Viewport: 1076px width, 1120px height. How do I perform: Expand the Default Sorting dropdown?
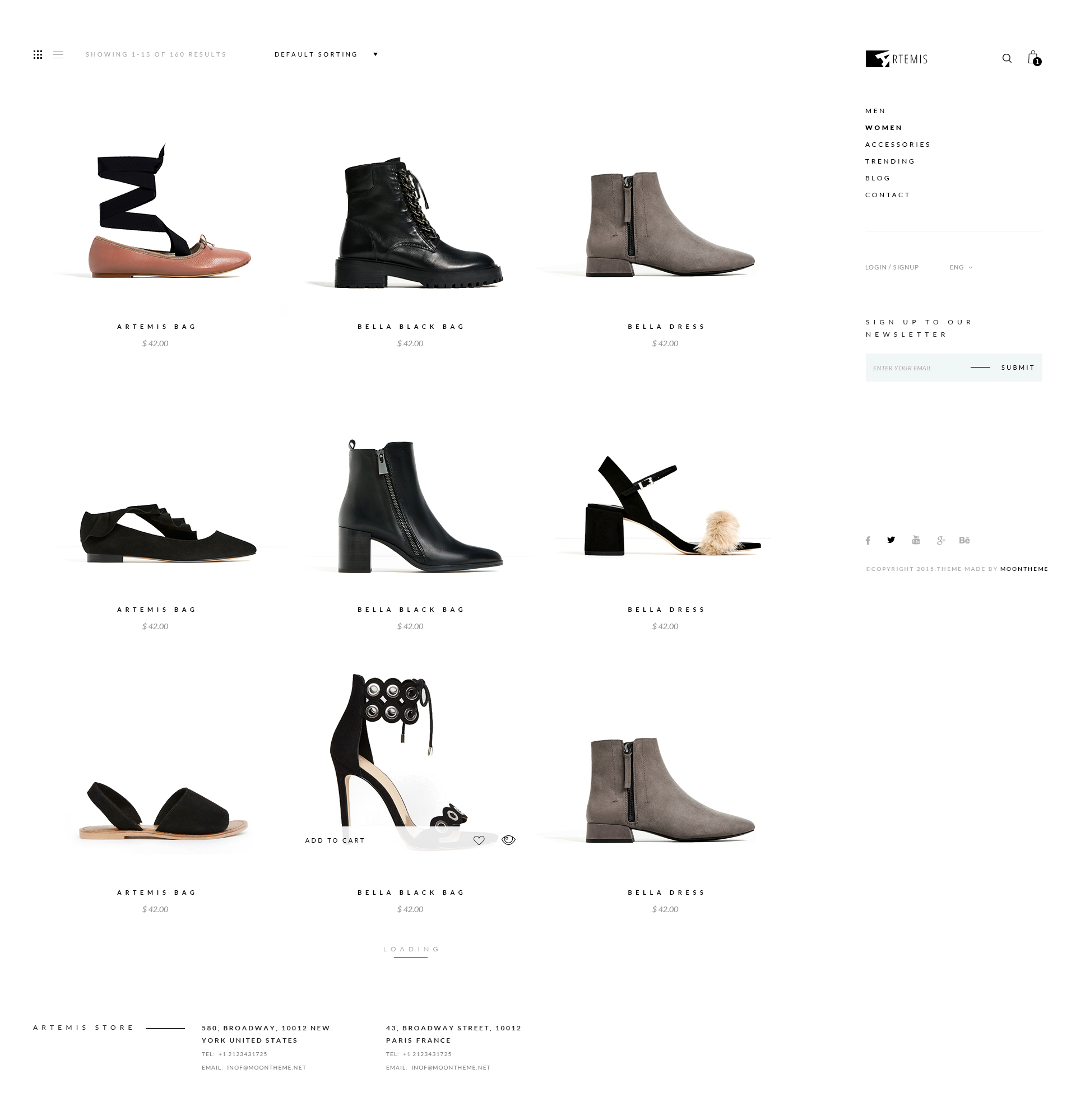(326, 55)
